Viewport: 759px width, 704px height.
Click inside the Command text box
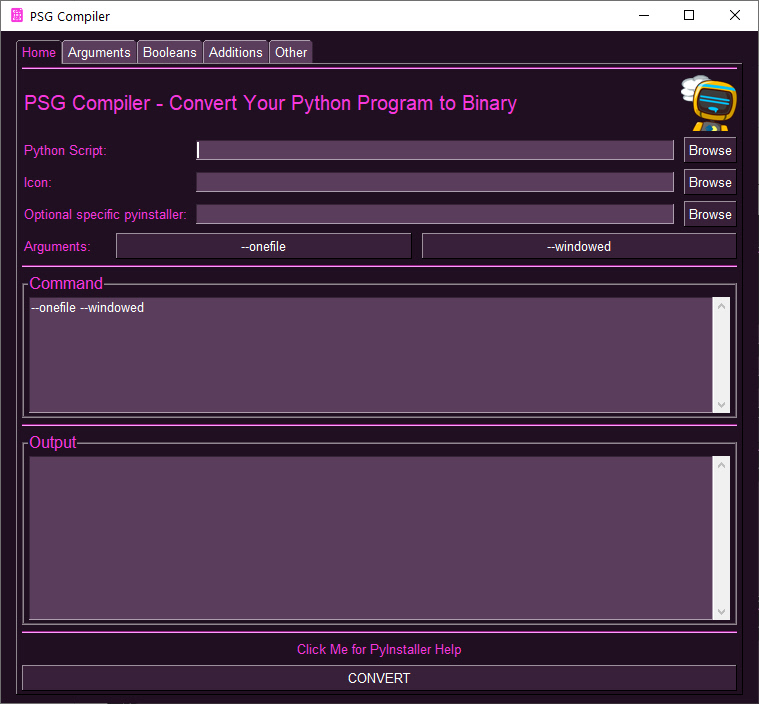tap(371, 355)
